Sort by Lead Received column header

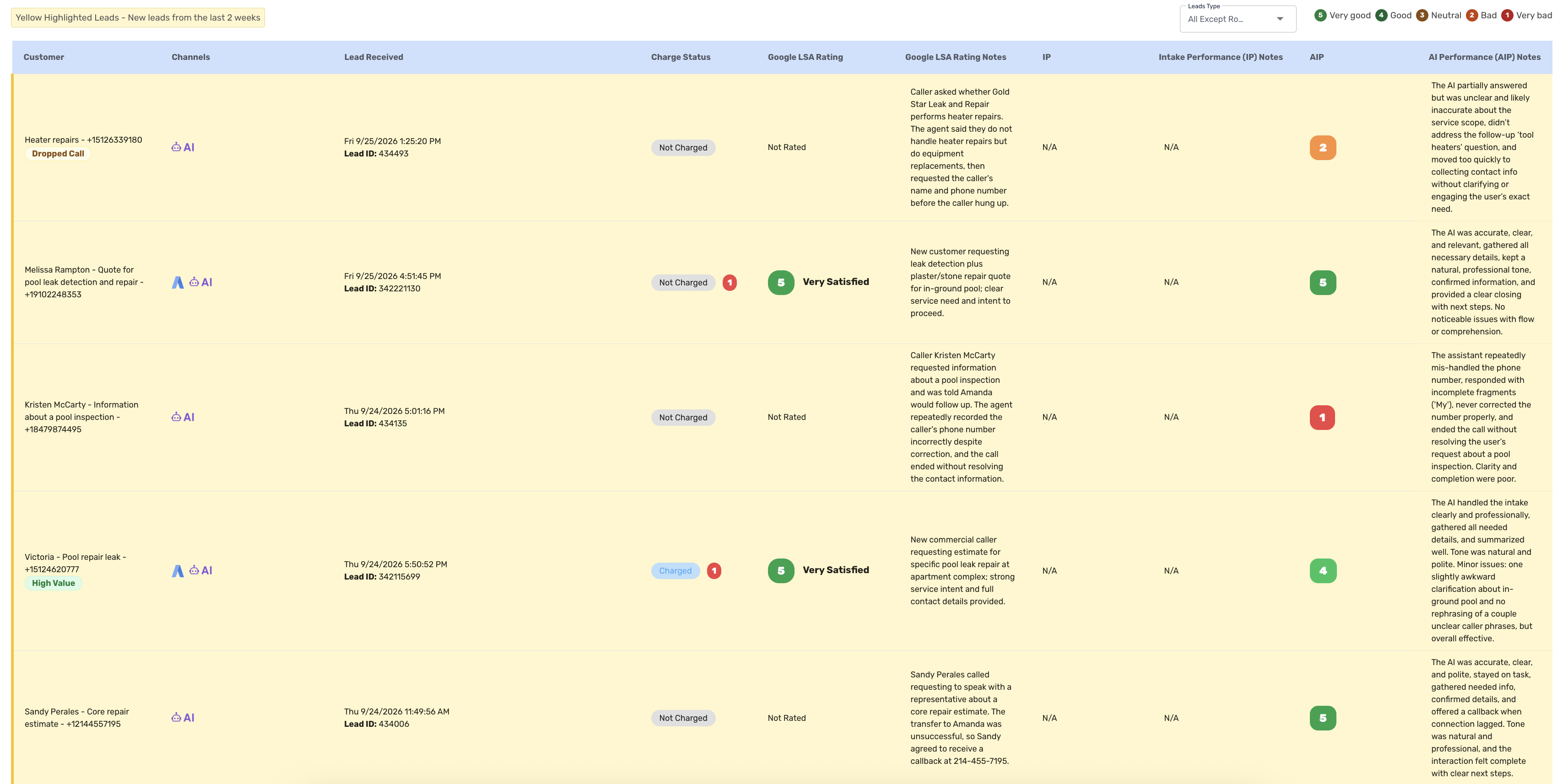coord(374,57)
